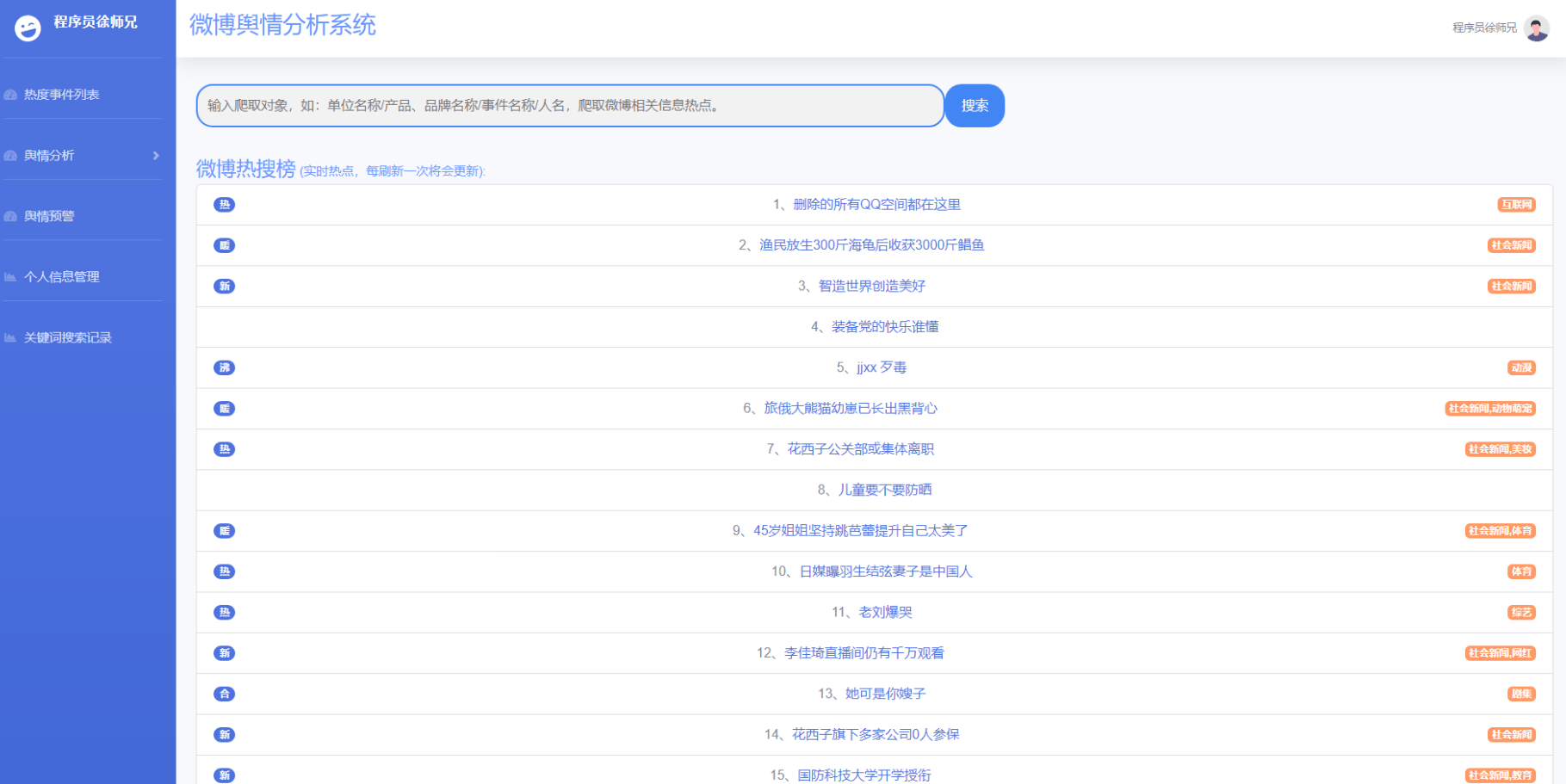Click the 沸 badge next to jjxx 罗毒
The image size is (1566, 784).
coord(224,367)
